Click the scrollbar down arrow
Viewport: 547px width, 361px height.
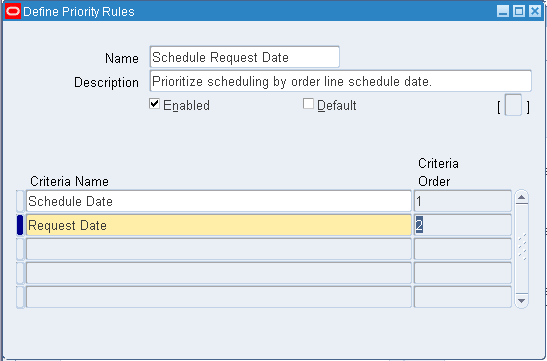click(x=522, y=300)
